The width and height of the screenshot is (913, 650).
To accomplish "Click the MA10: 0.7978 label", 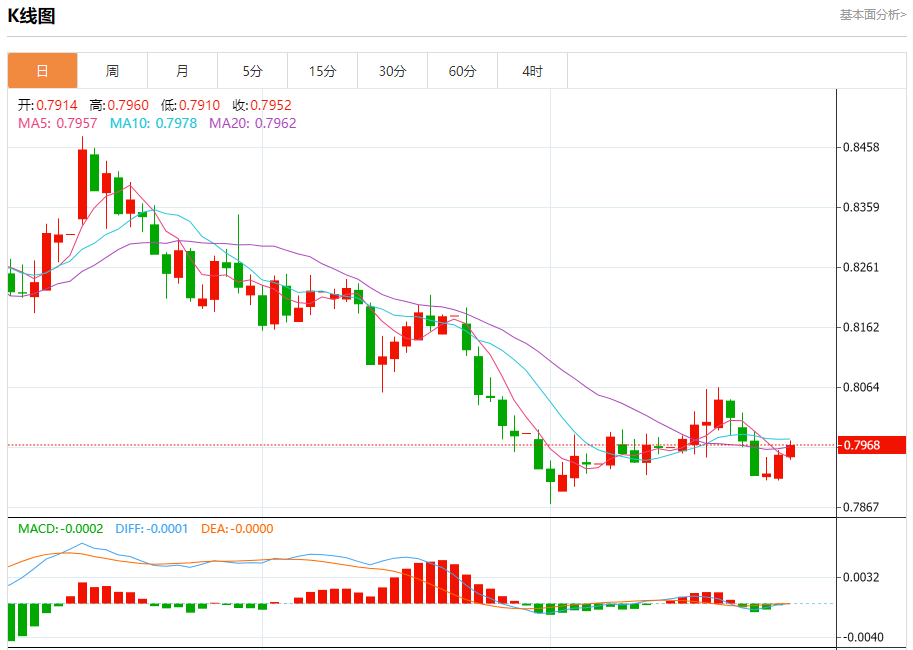I will click(x=154, y=123).
